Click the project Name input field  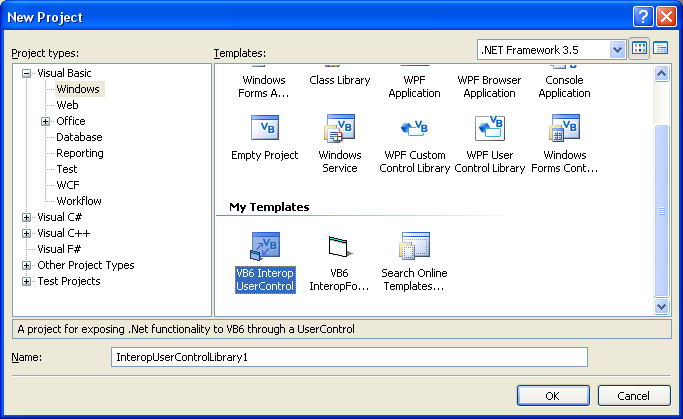point(349,357)
